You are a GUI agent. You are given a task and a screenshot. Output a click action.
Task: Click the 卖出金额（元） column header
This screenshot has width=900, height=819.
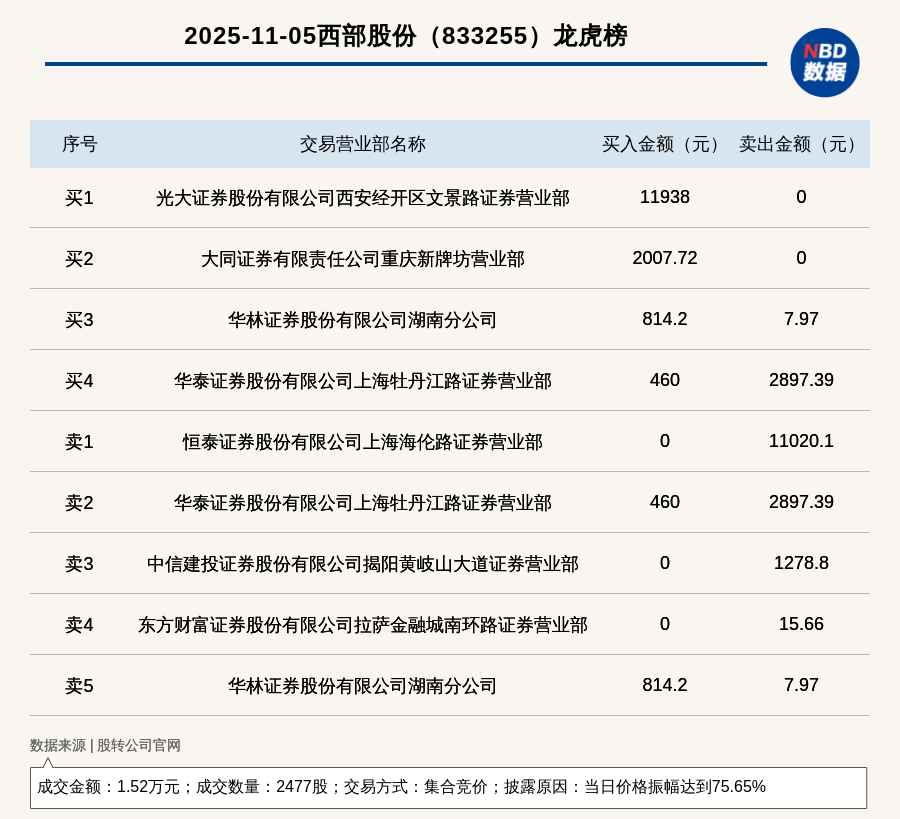pos(801,144)
